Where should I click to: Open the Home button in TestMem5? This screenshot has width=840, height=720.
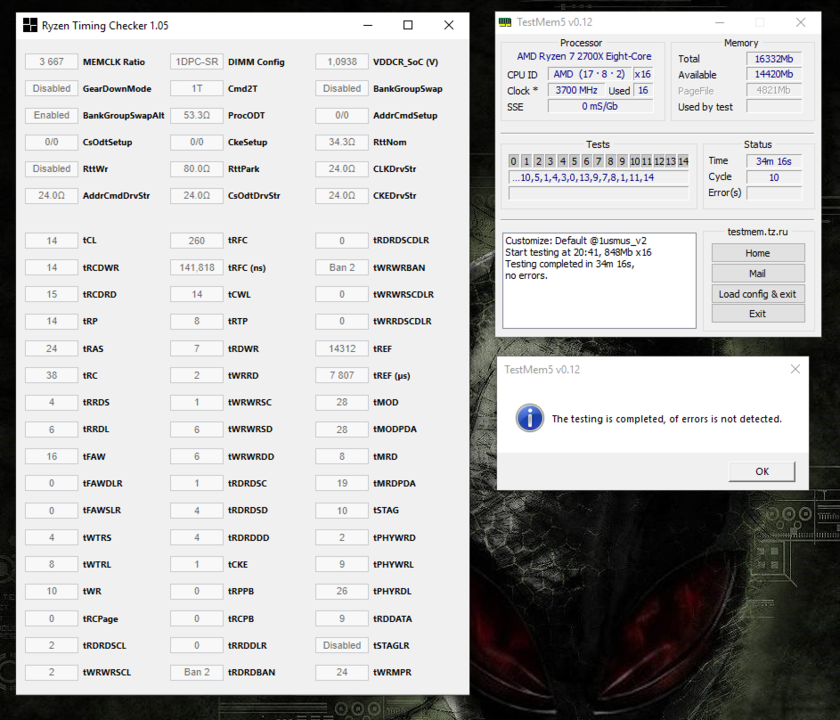758,253
